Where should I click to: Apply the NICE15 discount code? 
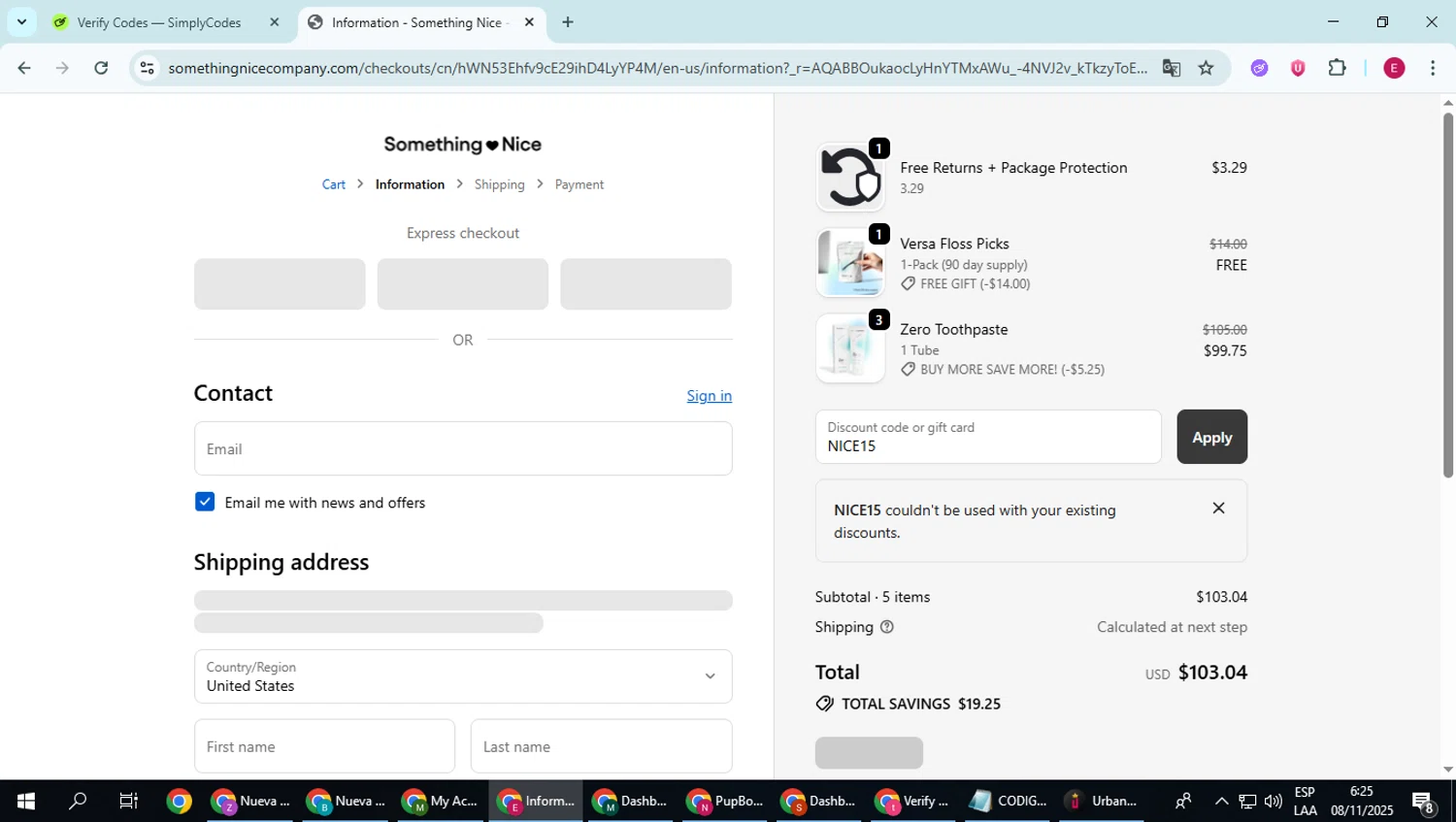[x=1212, y=437]
